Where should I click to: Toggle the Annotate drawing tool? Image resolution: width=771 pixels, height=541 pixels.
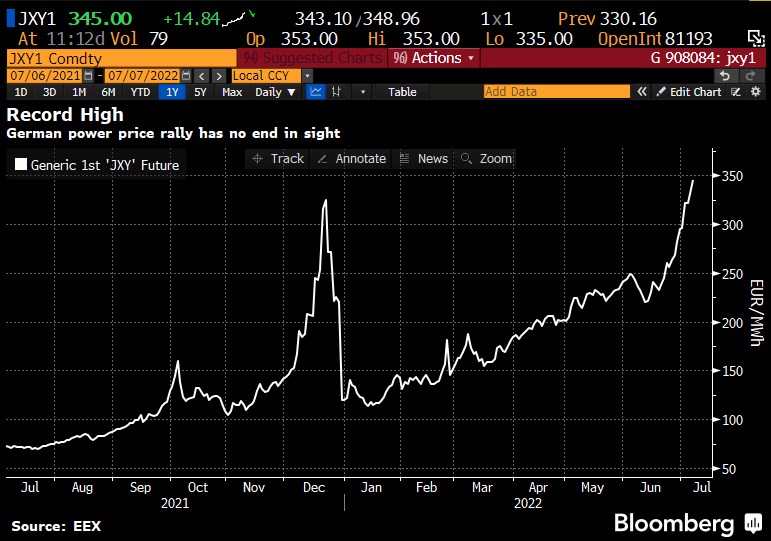pyautogui.click(x=350, y=158)
